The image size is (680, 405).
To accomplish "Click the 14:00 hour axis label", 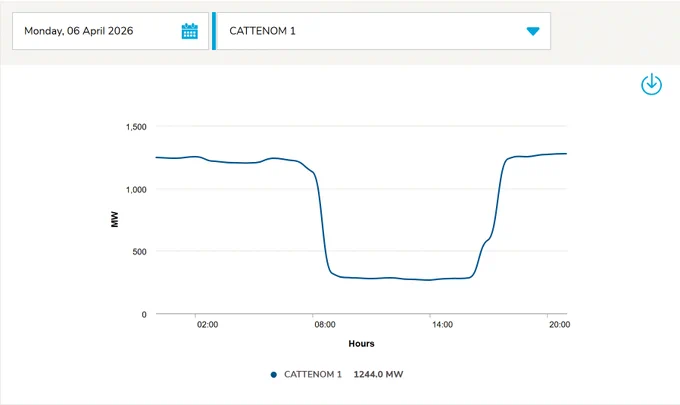I will 442,324.
